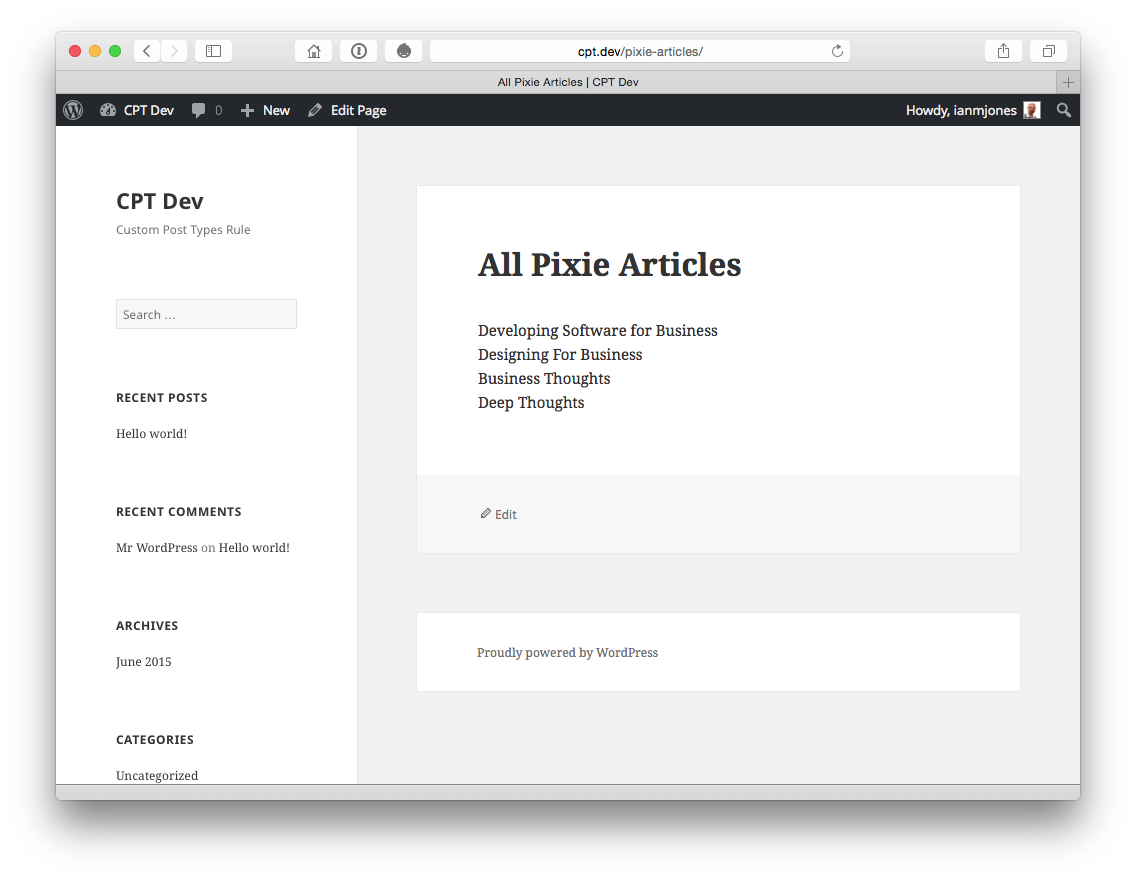This screenshot has width=1136, height=880.
Task: Click the Categories widget heading
Action: (155, 739)
